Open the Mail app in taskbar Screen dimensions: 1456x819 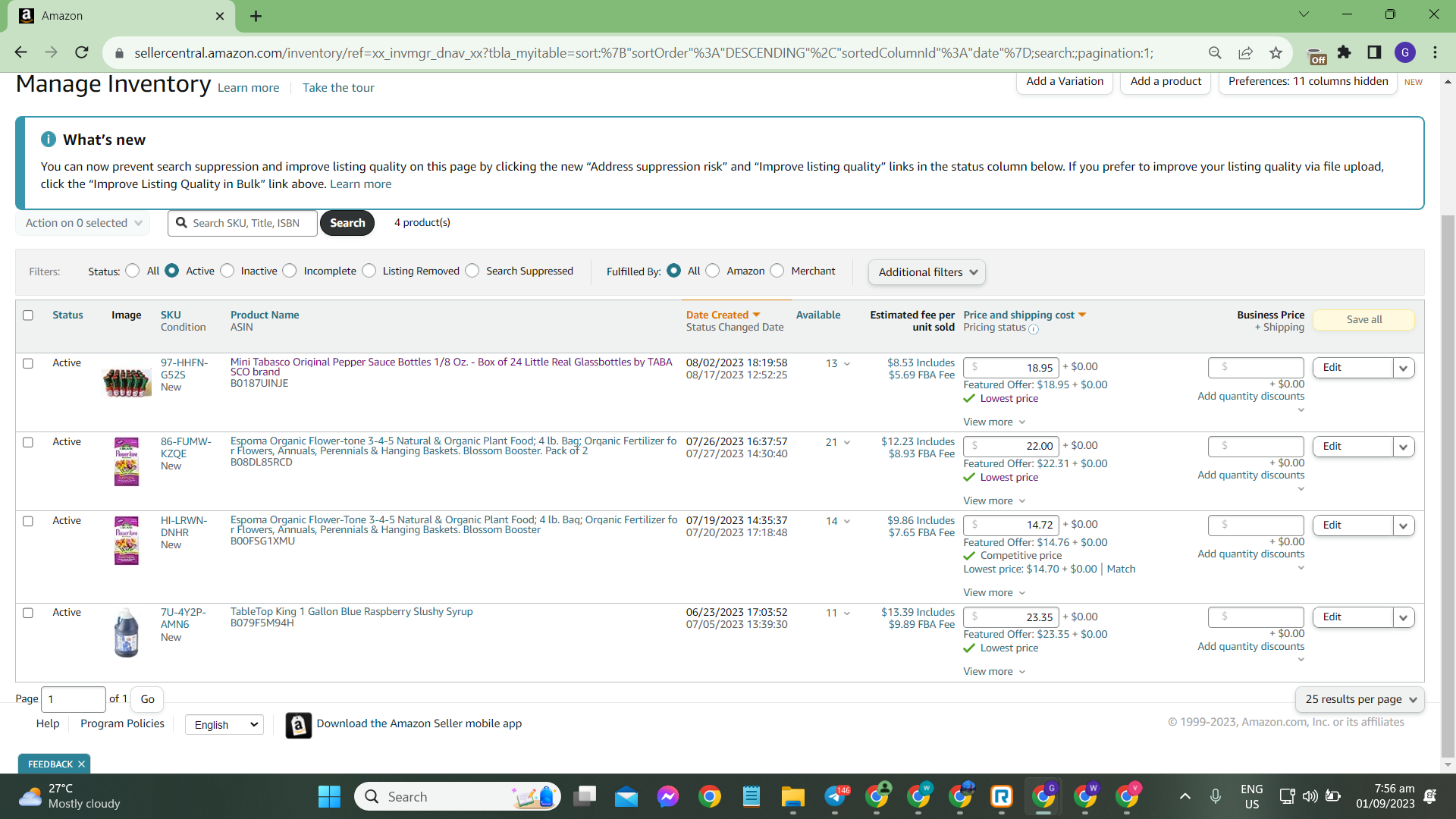click(626, 797)
